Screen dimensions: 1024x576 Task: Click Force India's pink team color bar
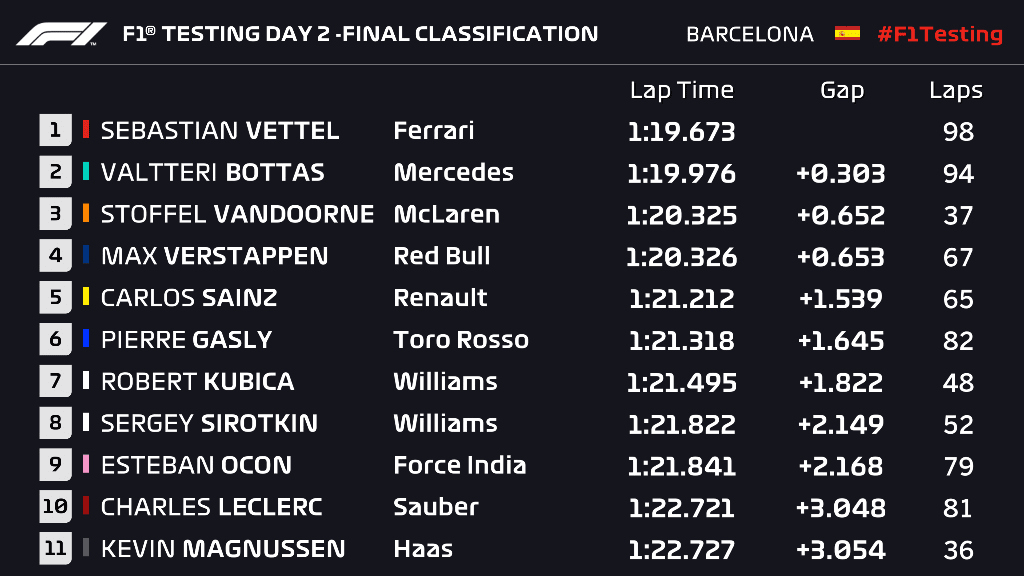[87, 465]
